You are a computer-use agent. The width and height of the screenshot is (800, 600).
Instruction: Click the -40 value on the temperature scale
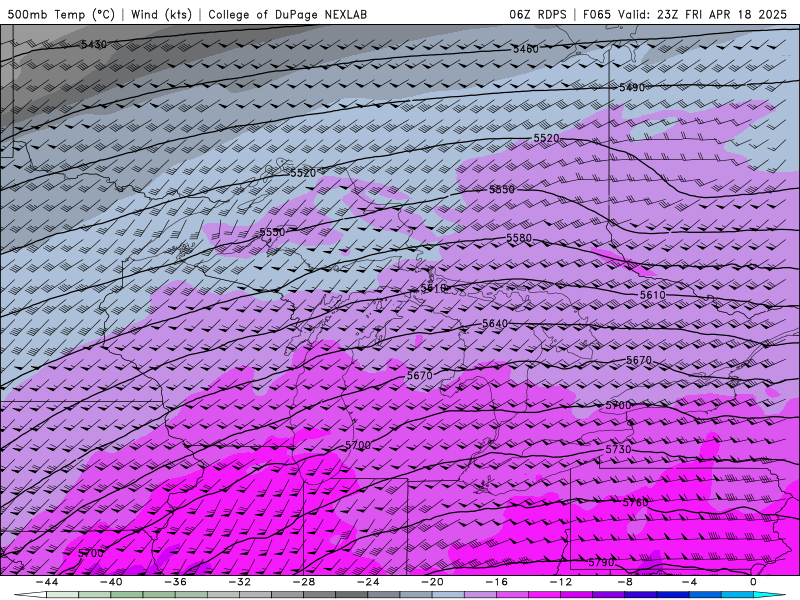point(111,582)
